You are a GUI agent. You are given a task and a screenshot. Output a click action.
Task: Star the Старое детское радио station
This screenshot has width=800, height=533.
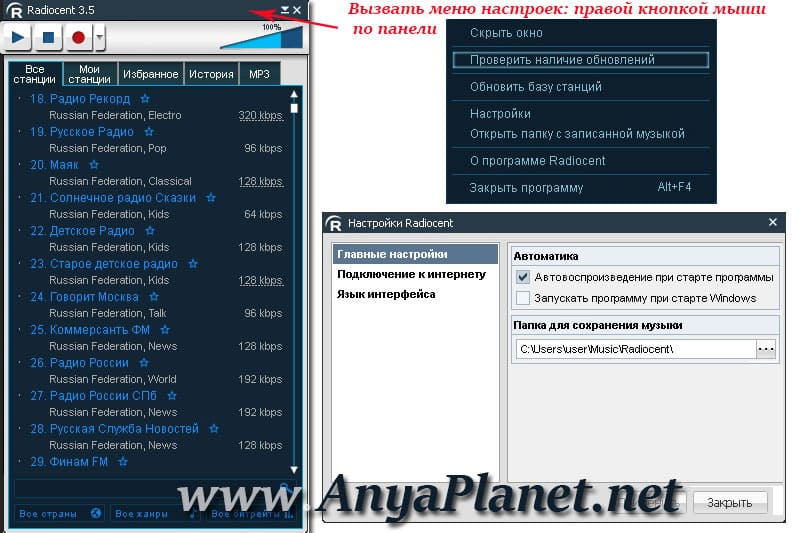pos(193,264)
